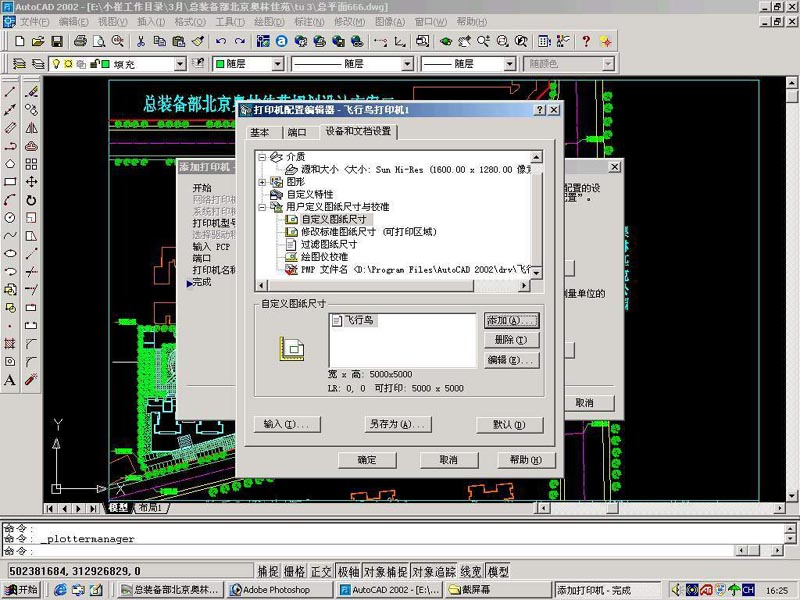Click the 编辑(E)... button
This screenshot has width=800, height=600.
tap(511, 360)
